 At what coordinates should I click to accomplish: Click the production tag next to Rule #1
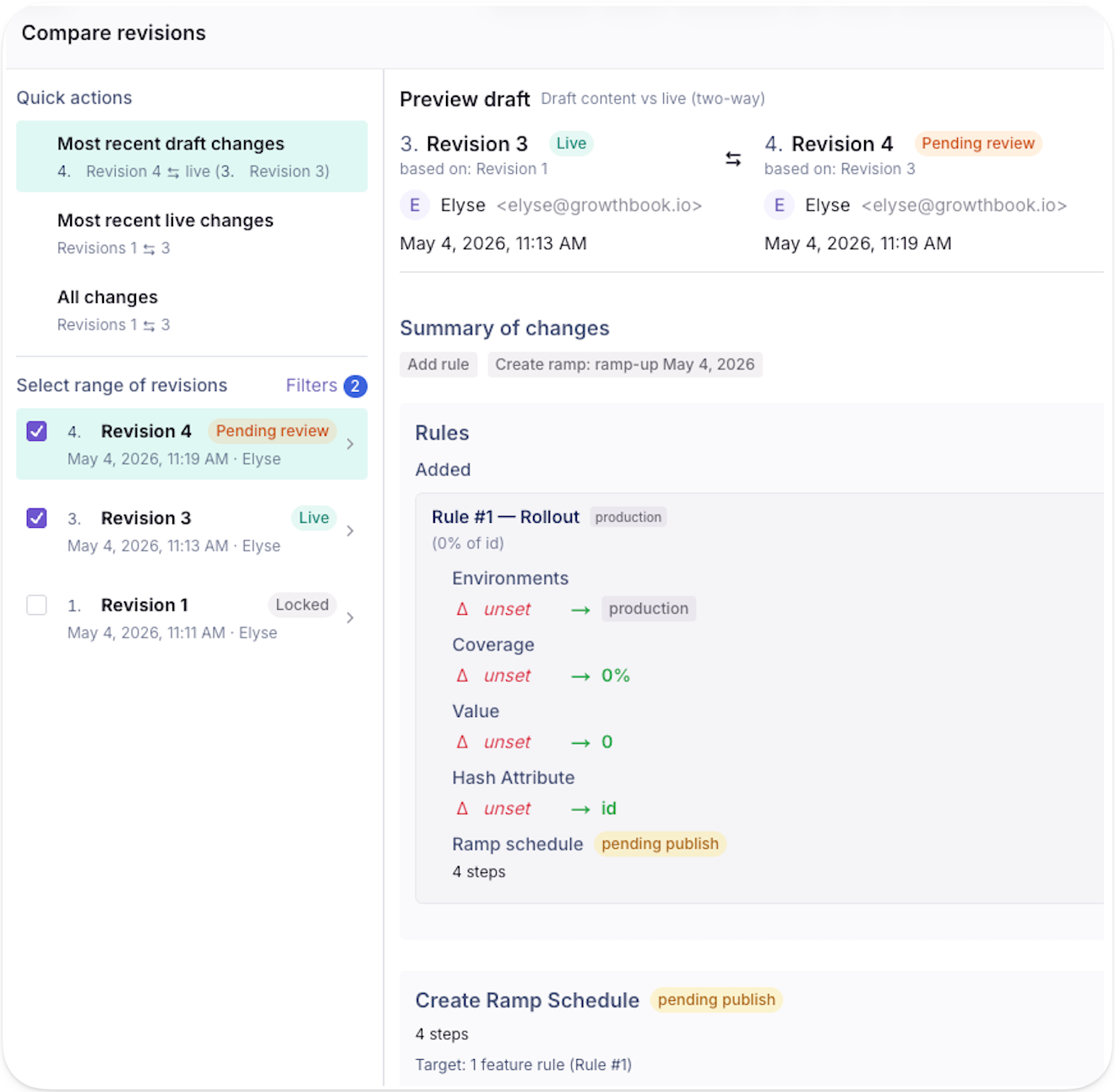[x=628, y=517]
